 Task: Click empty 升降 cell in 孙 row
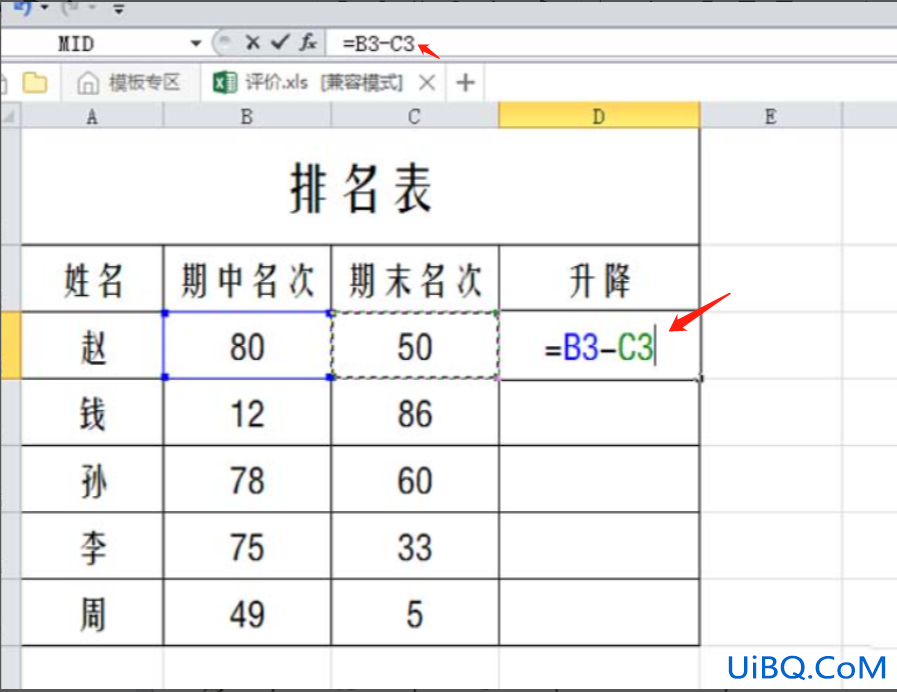click(599, 479)
